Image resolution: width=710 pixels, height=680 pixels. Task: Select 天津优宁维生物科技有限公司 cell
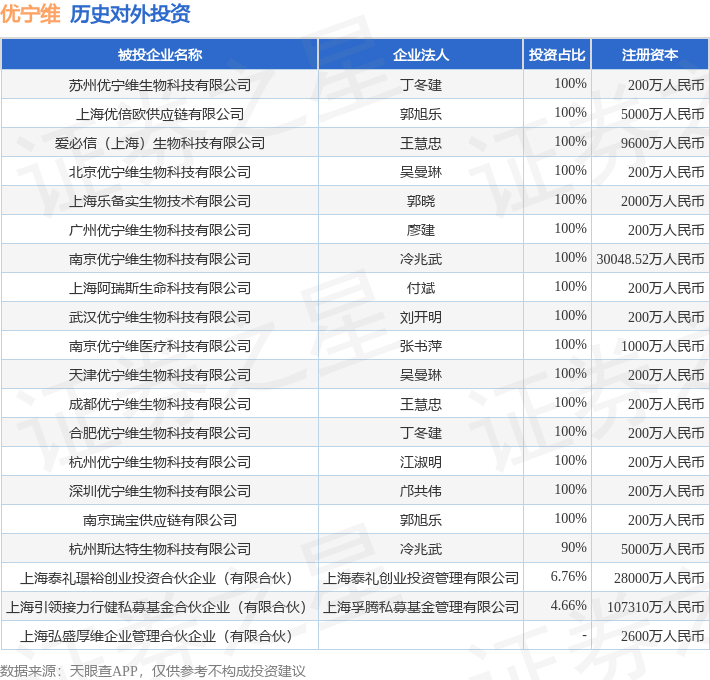tap(160, 375)
